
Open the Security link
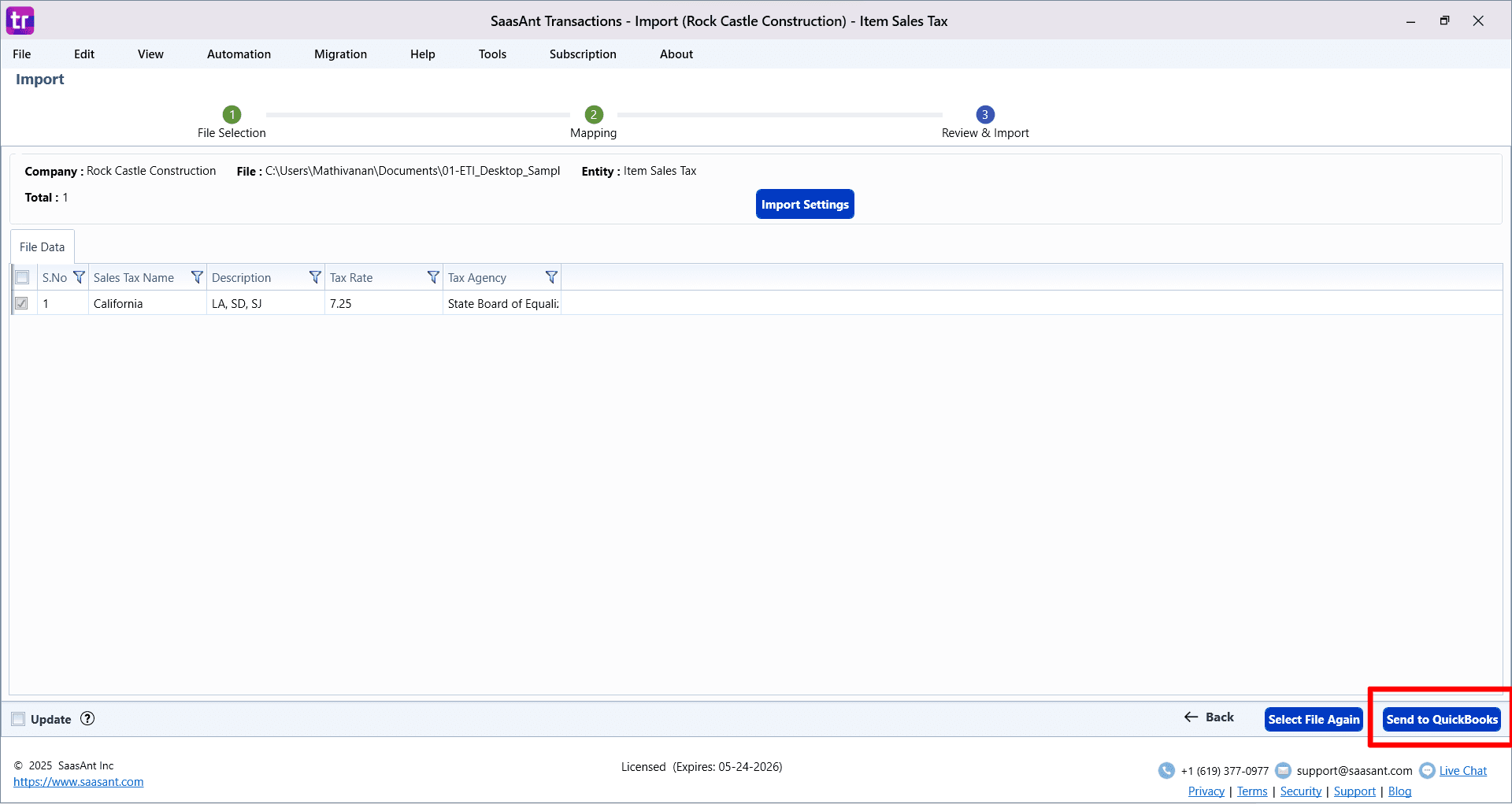pyautogui.click(x=1301, y=791)
